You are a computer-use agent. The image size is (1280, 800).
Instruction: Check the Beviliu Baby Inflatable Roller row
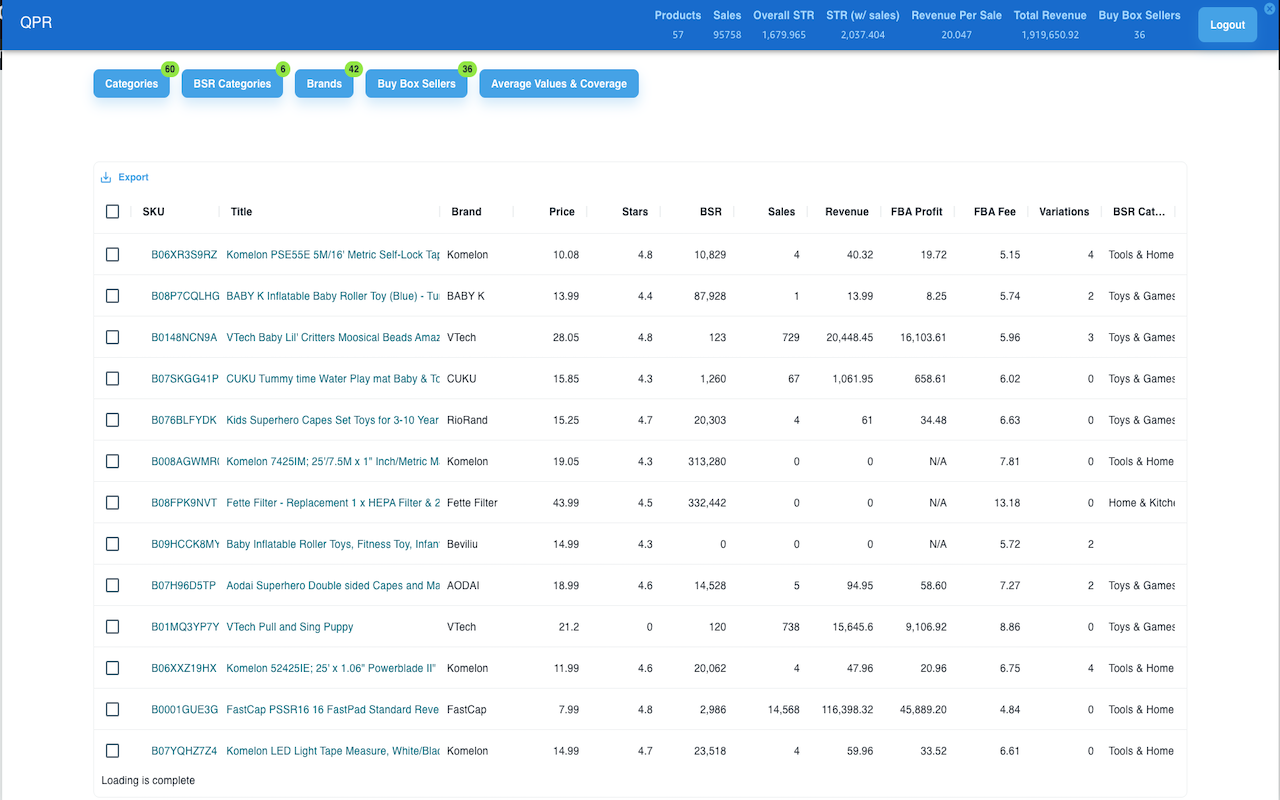tap(112, 544)
